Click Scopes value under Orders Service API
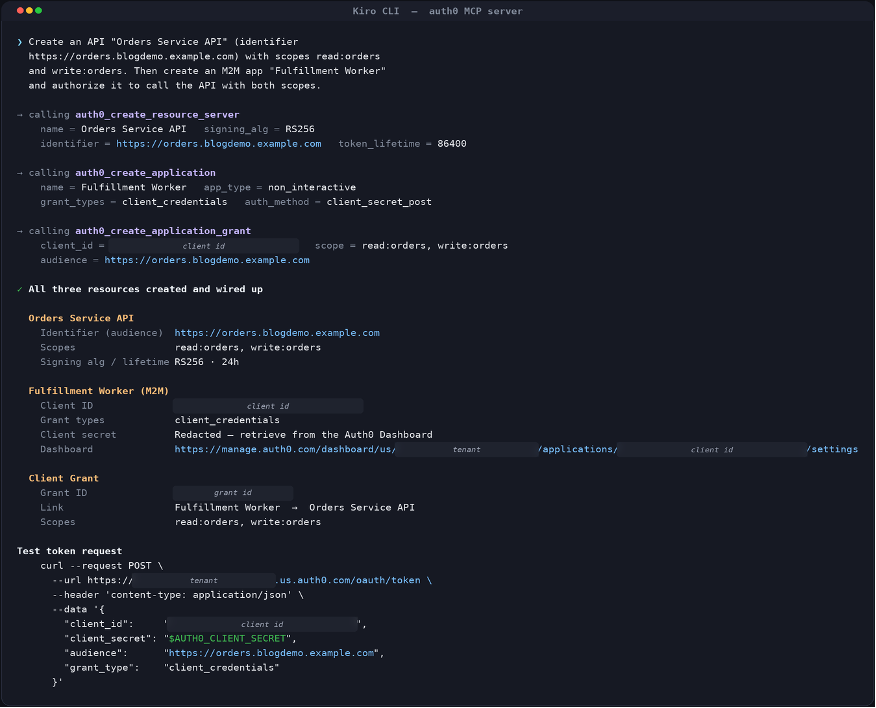The height and width of the screenshot is (708, 876). point(248,347)
